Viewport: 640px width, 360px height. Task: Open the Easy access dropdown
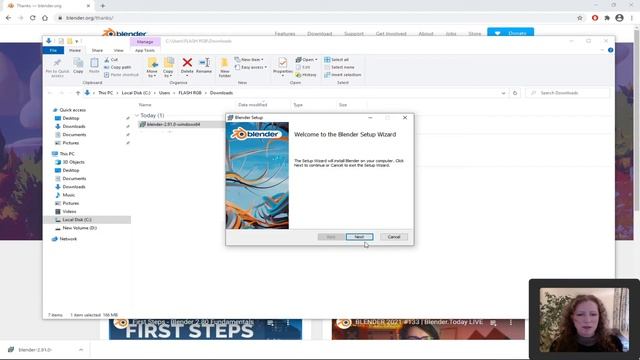(x=251, y=67)
